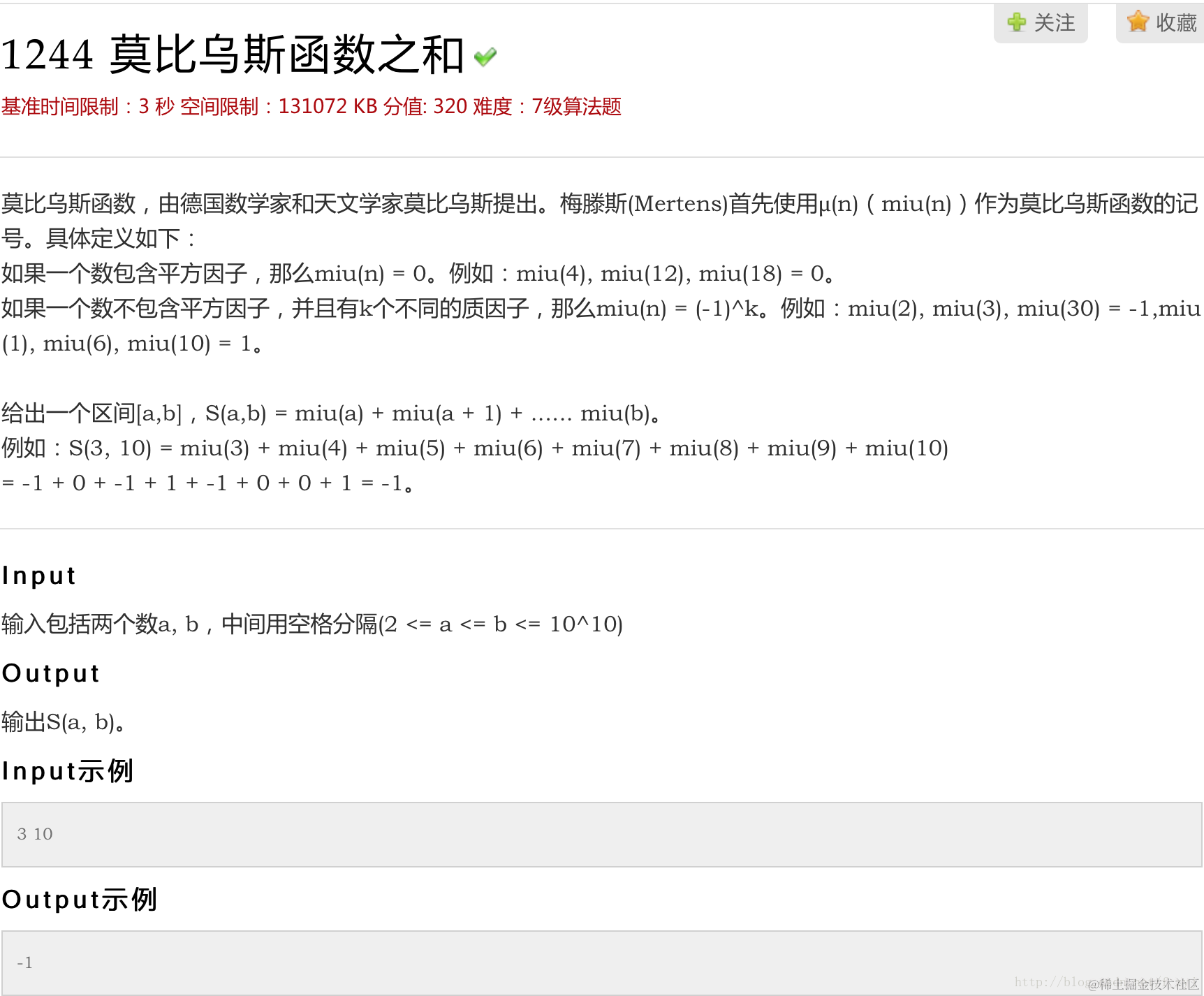Click the red limits line starting 基准时间限制

coord(311,107)
